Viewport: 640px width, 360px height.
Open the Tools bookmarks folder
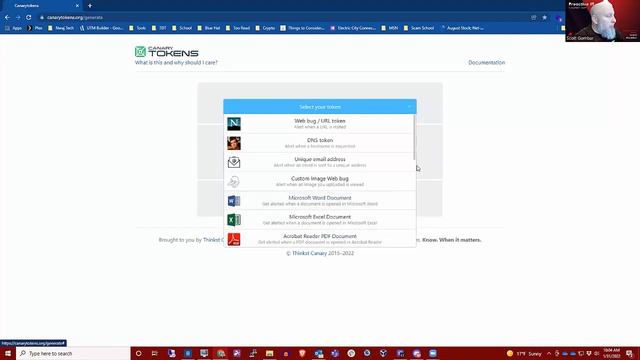pos(138,28)
